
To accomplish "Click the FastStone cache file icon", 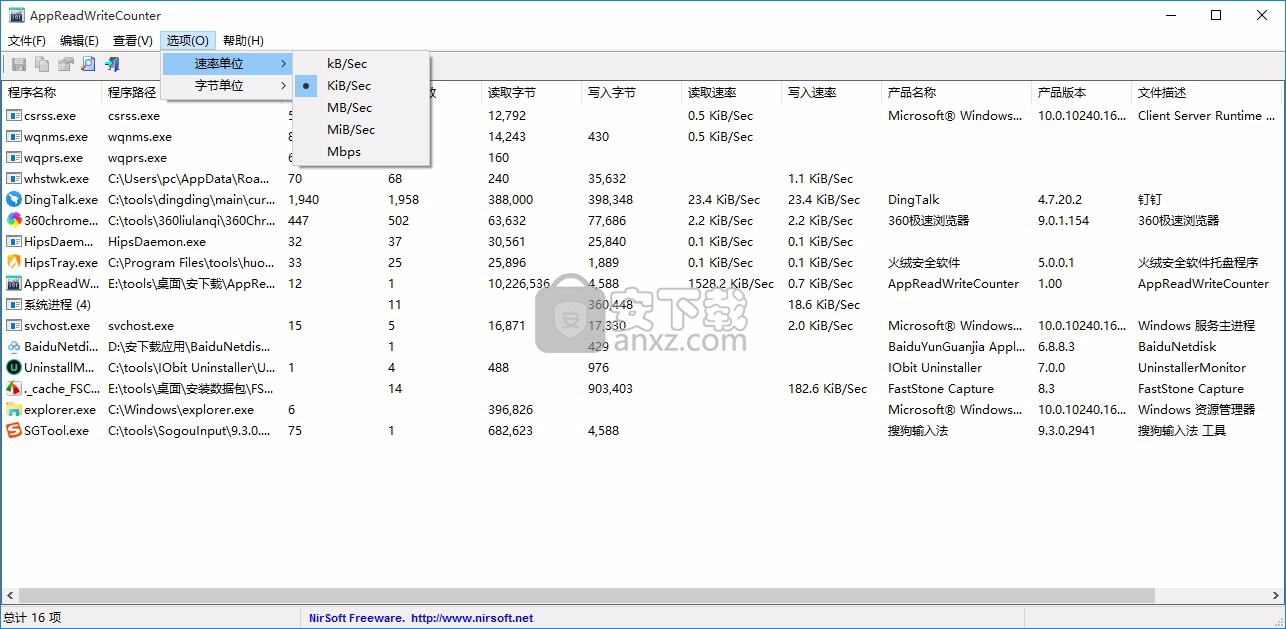I will (14, 389).
